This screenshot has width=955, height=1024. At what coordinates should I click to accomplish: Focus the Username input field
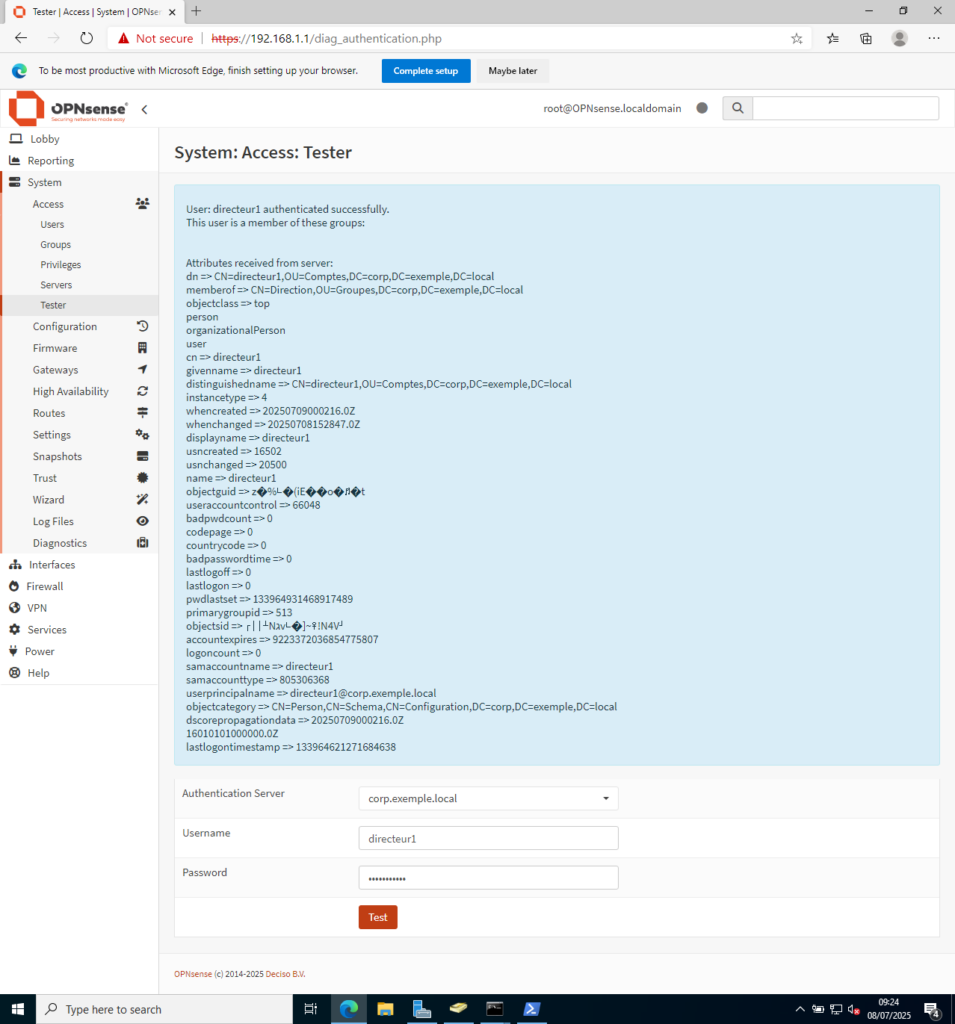[489, 838]
